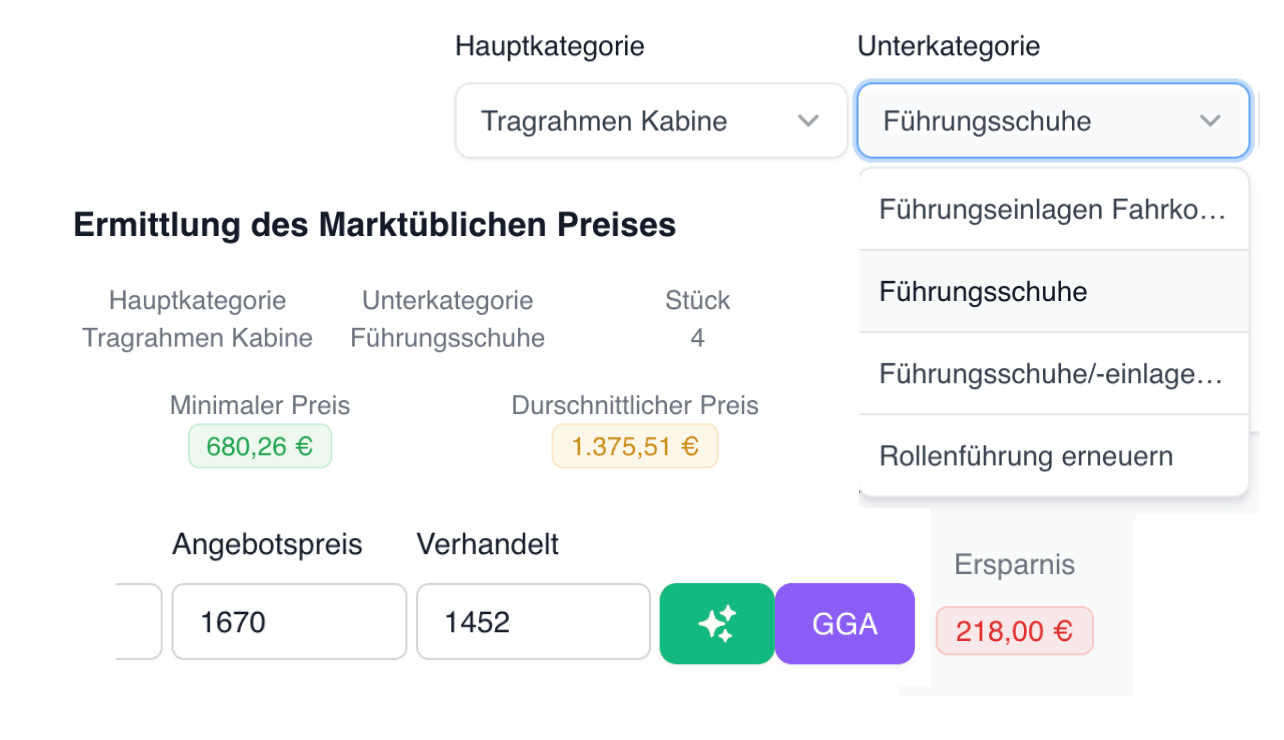Viewport: 1284px width, 740px height.
Task: Collapse the Unterkategorie Führungsschuhe dropdown
Action: [1052, 121]
